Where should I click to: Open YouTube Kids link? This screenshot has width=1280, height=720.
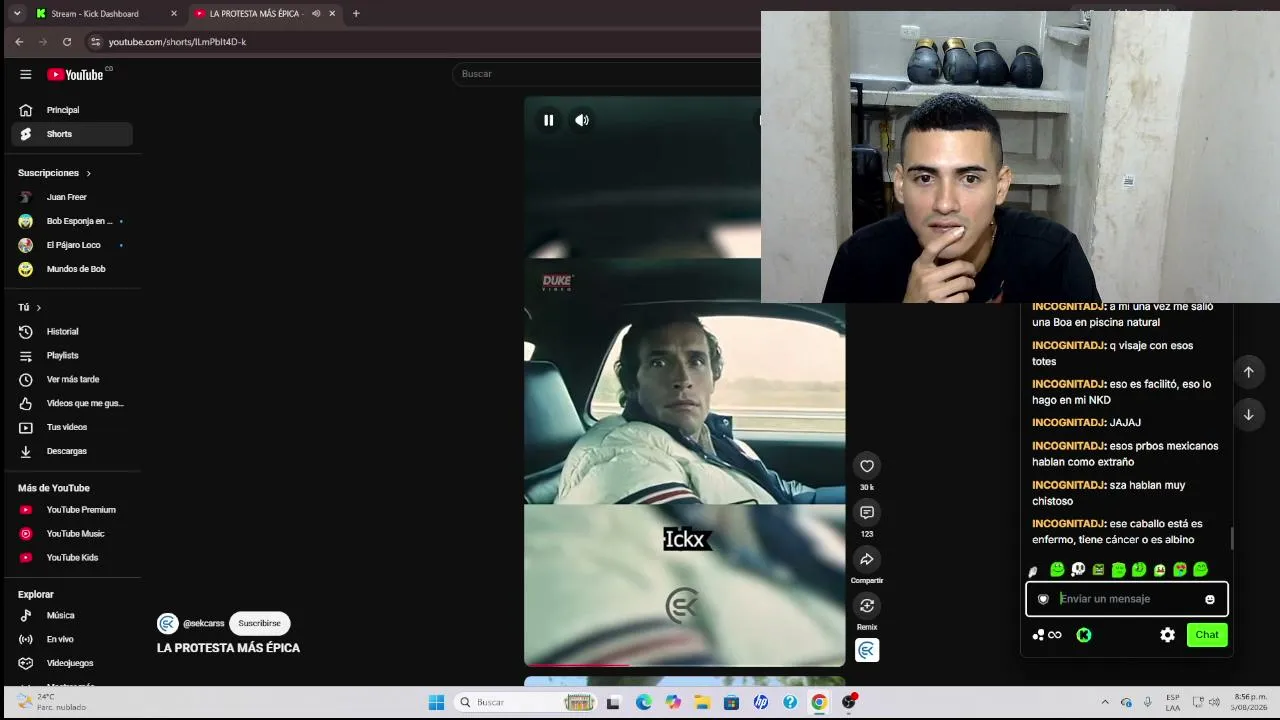pos(72,558)
